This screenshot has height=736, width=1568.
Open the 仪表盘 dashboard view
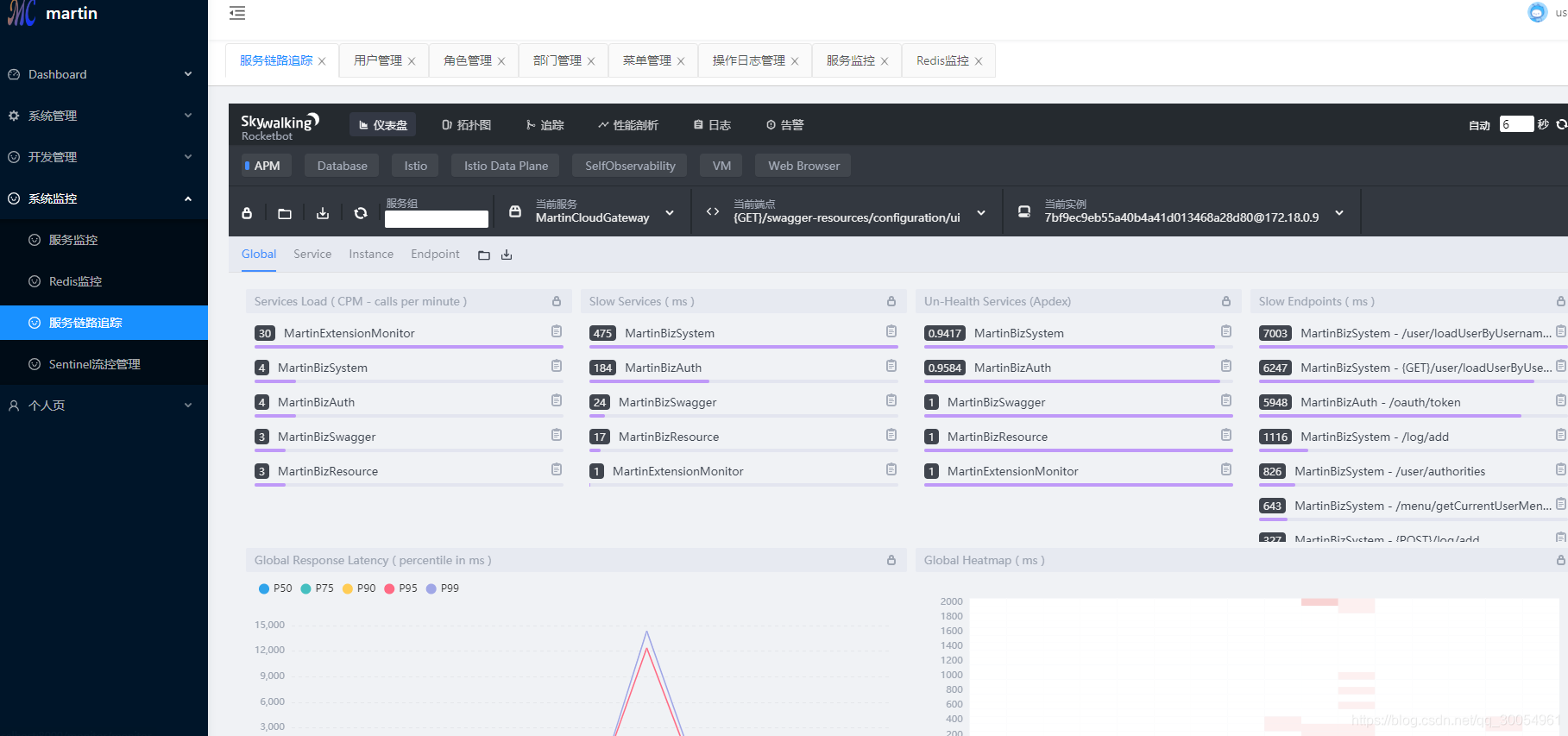pos(382,125)
